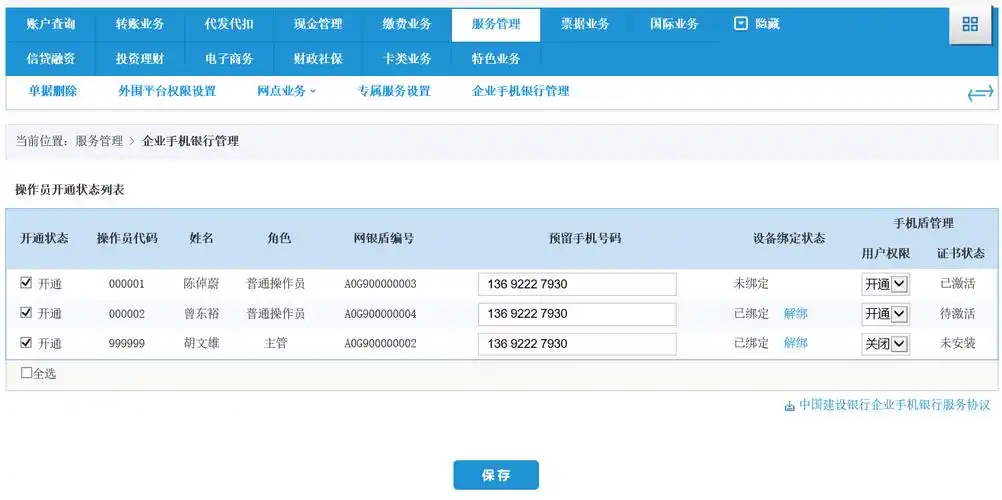Open the 票据业务 menu
1002x500 pixels.
click(x=585, y=24)
